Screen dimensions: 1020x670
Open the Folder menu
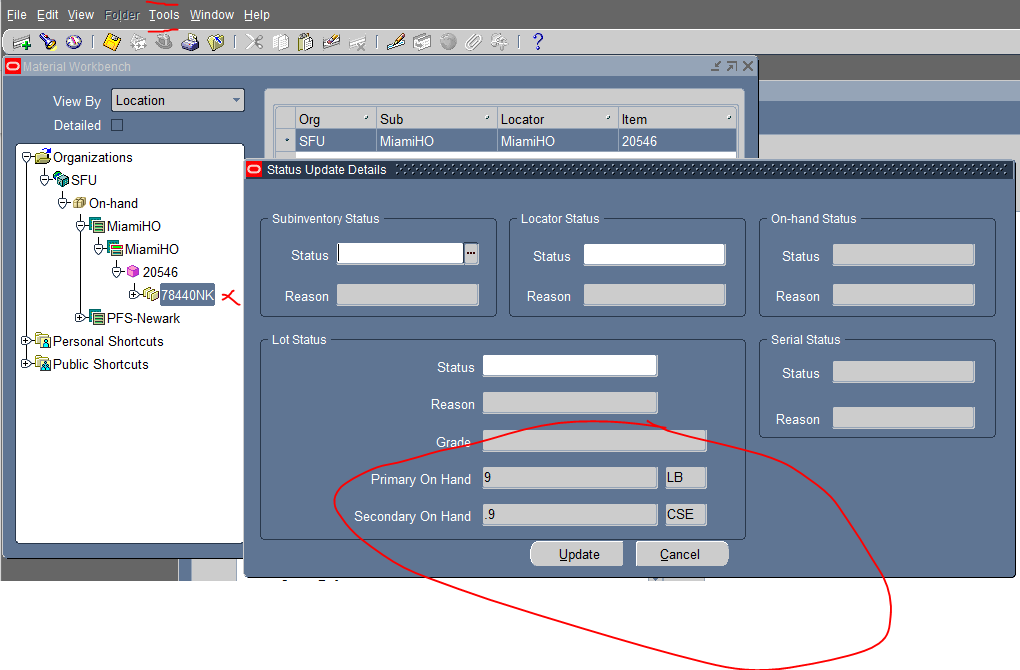(121, 14)
